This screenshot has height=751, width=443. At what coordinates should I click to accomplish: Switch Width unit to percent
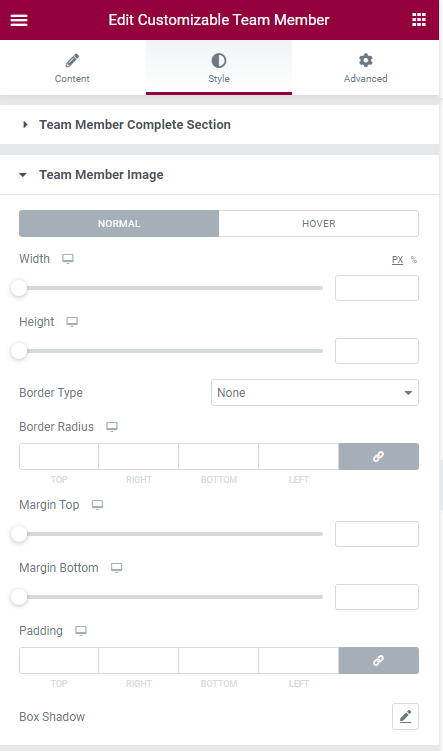point(414,260)
